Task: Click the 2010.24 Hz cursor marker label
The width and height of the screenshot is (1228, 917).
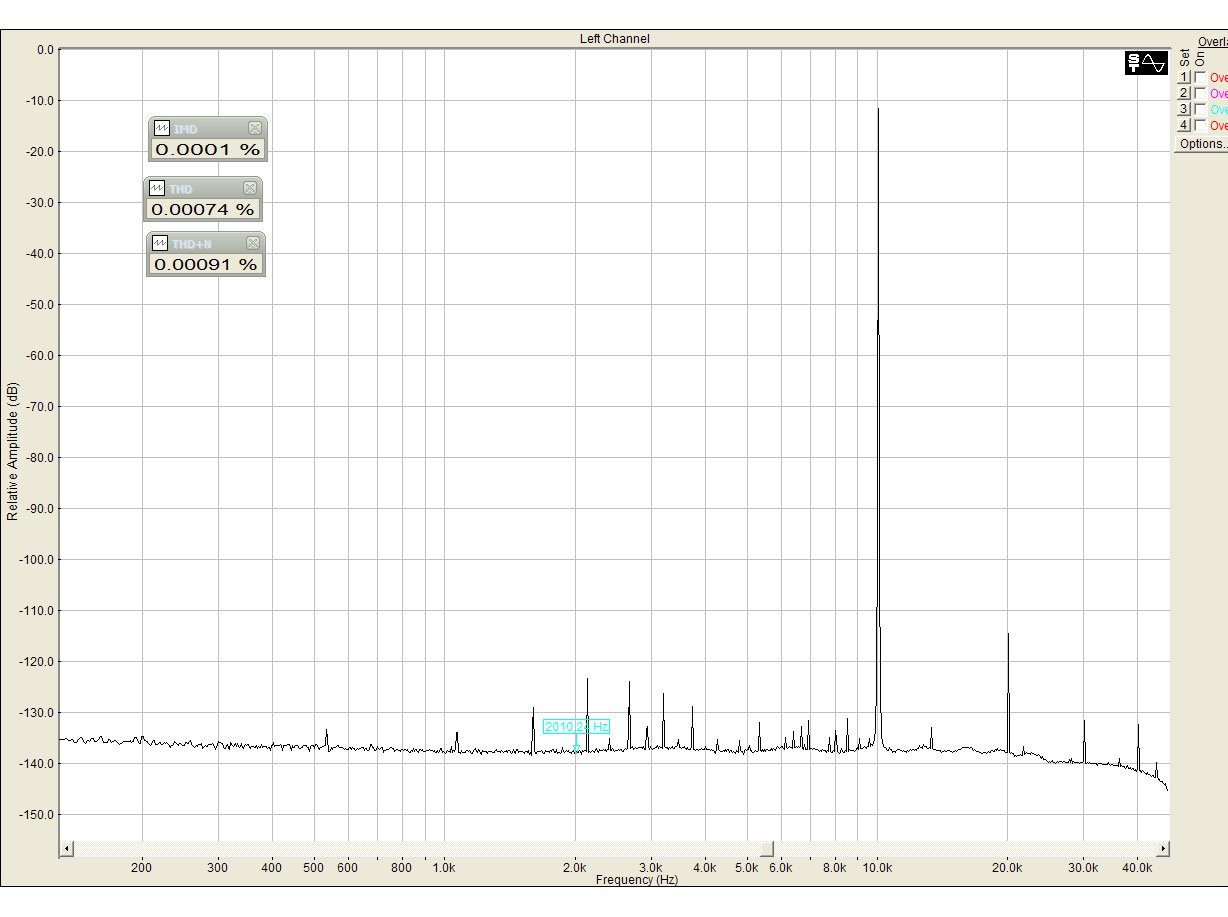Action: point(576,727)
